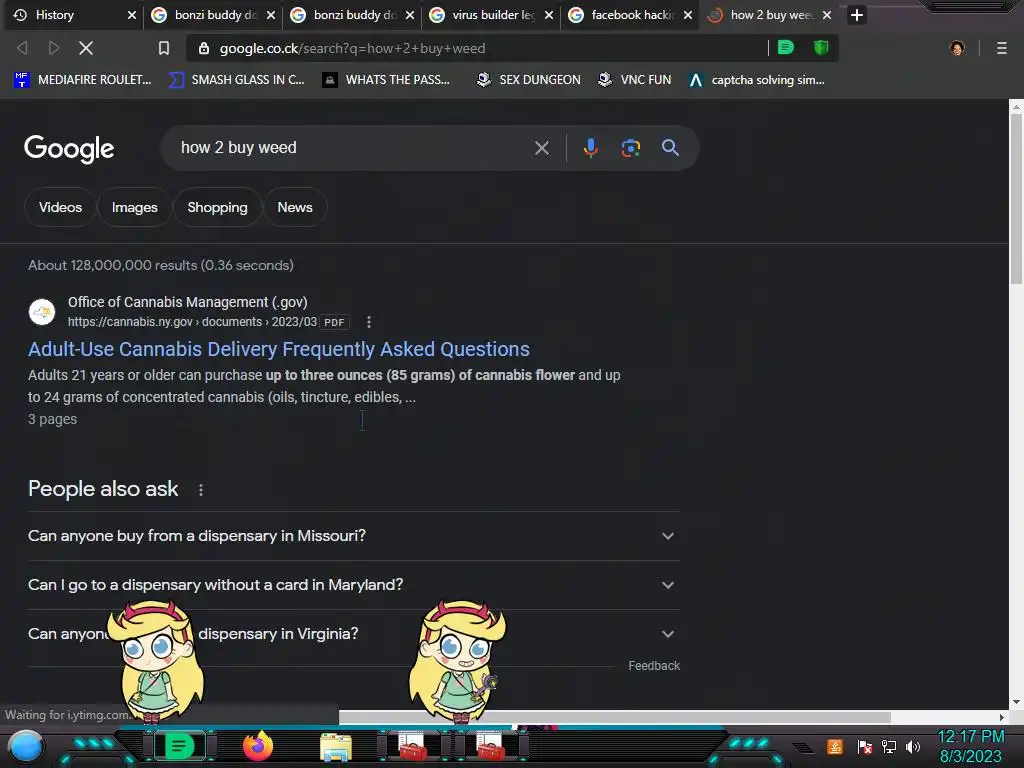Expand the Virginia dispensary question
This screenshot has height=768, width=1024.
point(353,634)
